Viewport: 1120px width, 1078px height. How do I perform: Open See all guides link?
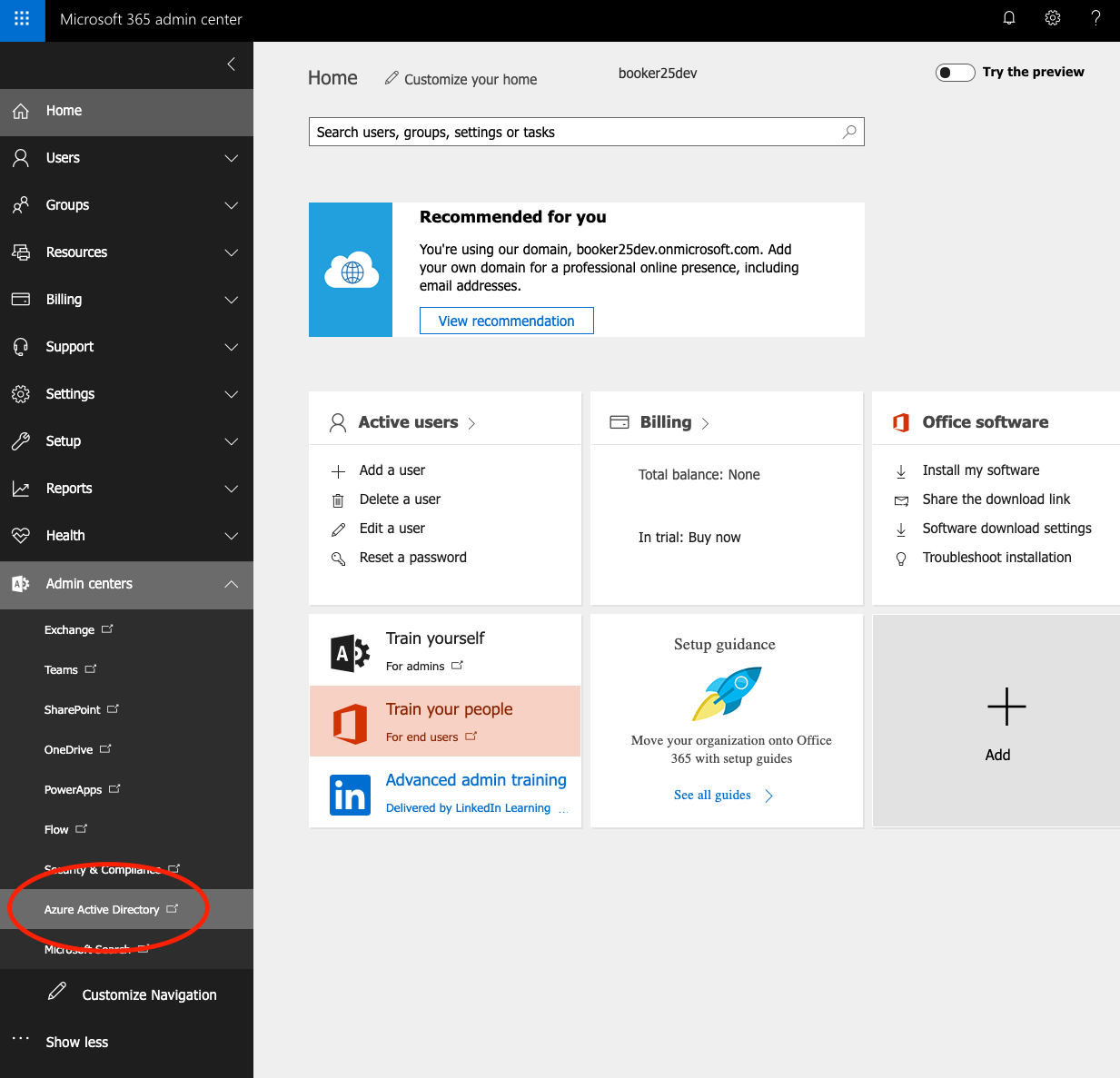point(712,795)
